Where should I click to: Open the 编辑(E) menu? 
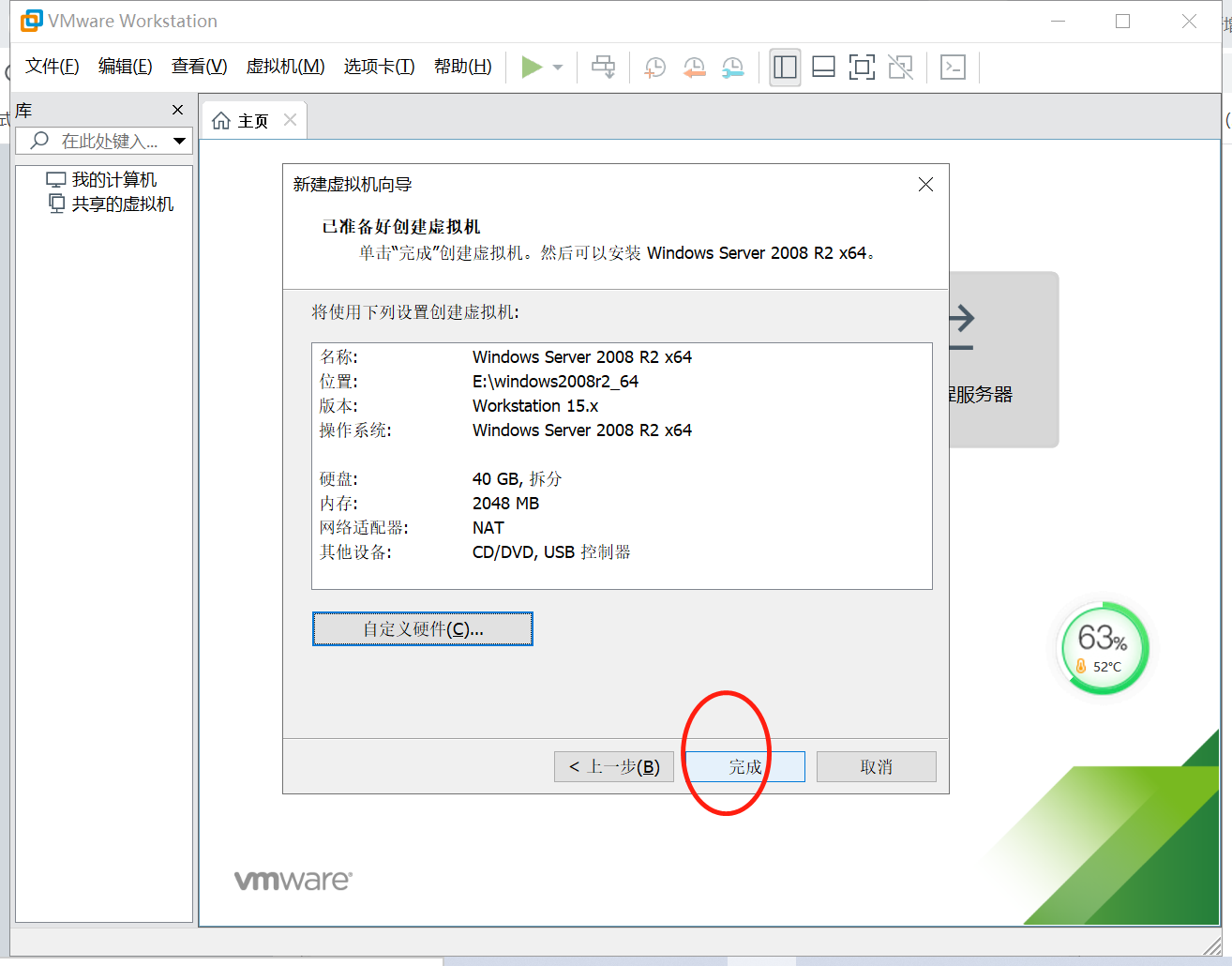pyautogui.click(x=126, y=67)
